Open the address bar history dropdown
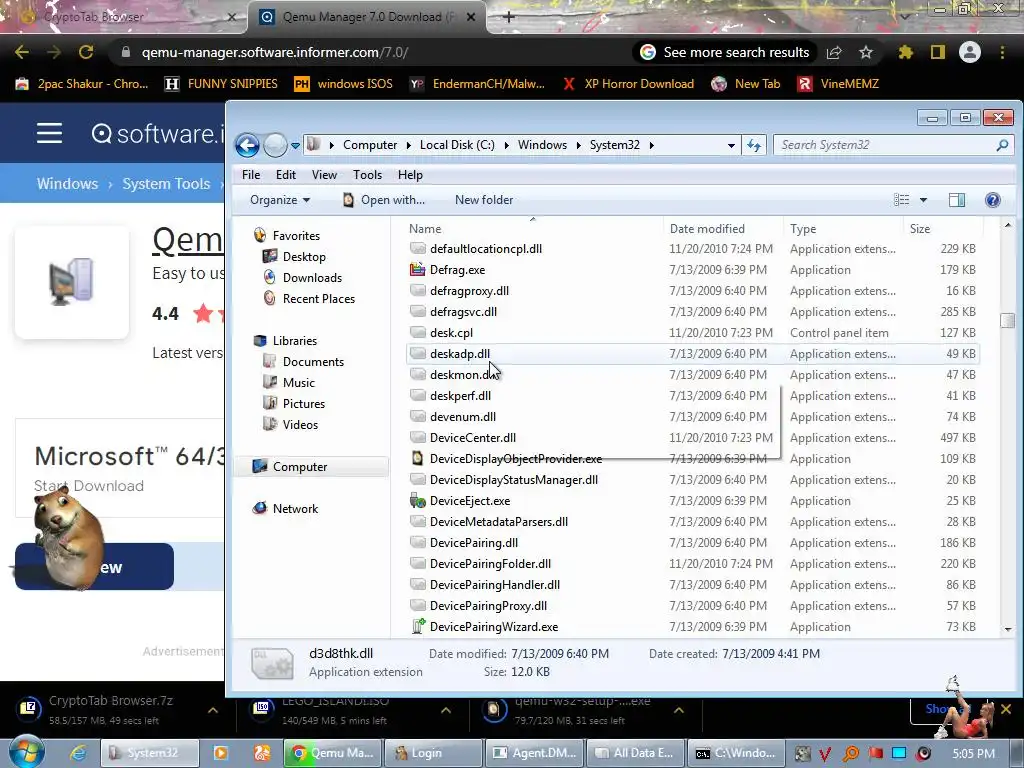Image resolution: width=1024 pixels, height=768 pixels. 731,146
